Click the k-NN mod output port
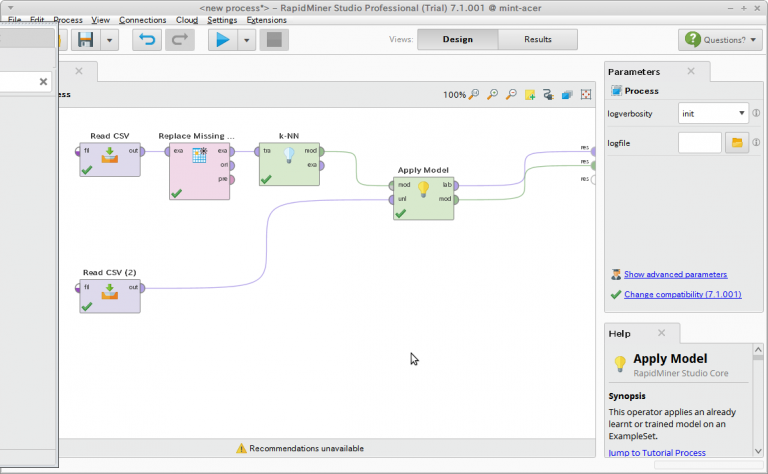768x474 pixels. [321, 151]
